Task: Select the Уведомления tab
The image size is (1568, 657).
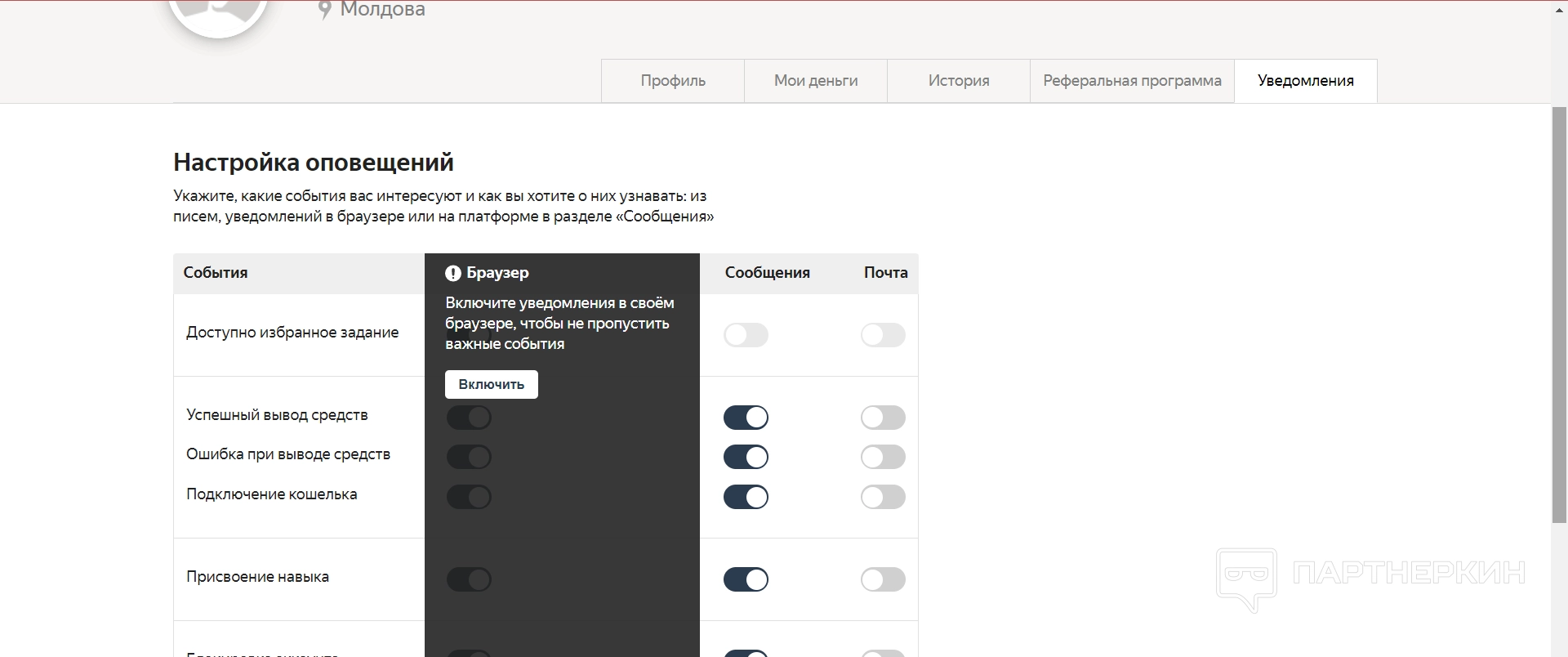Action: (x=1305, y=81)
